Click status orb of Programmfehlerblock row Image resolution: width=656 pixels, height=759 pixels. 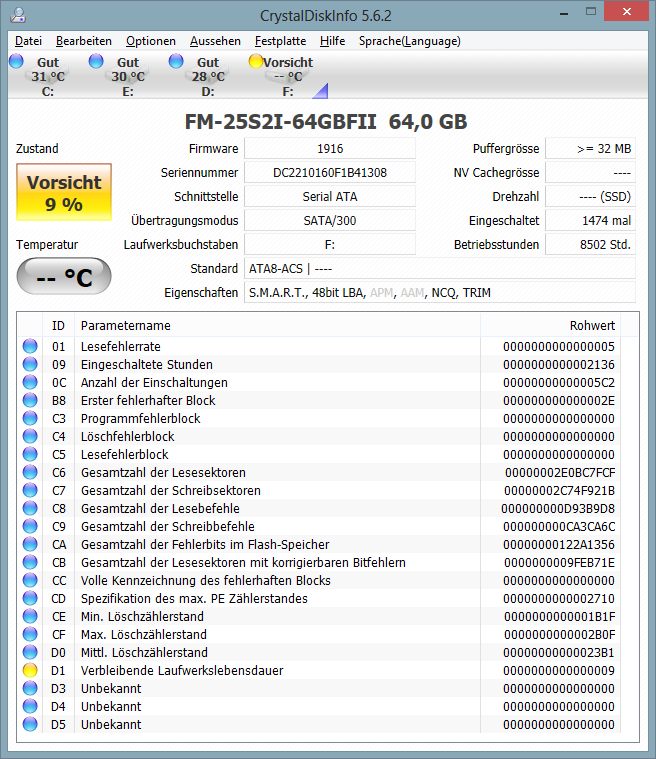[x=30, y=418]
